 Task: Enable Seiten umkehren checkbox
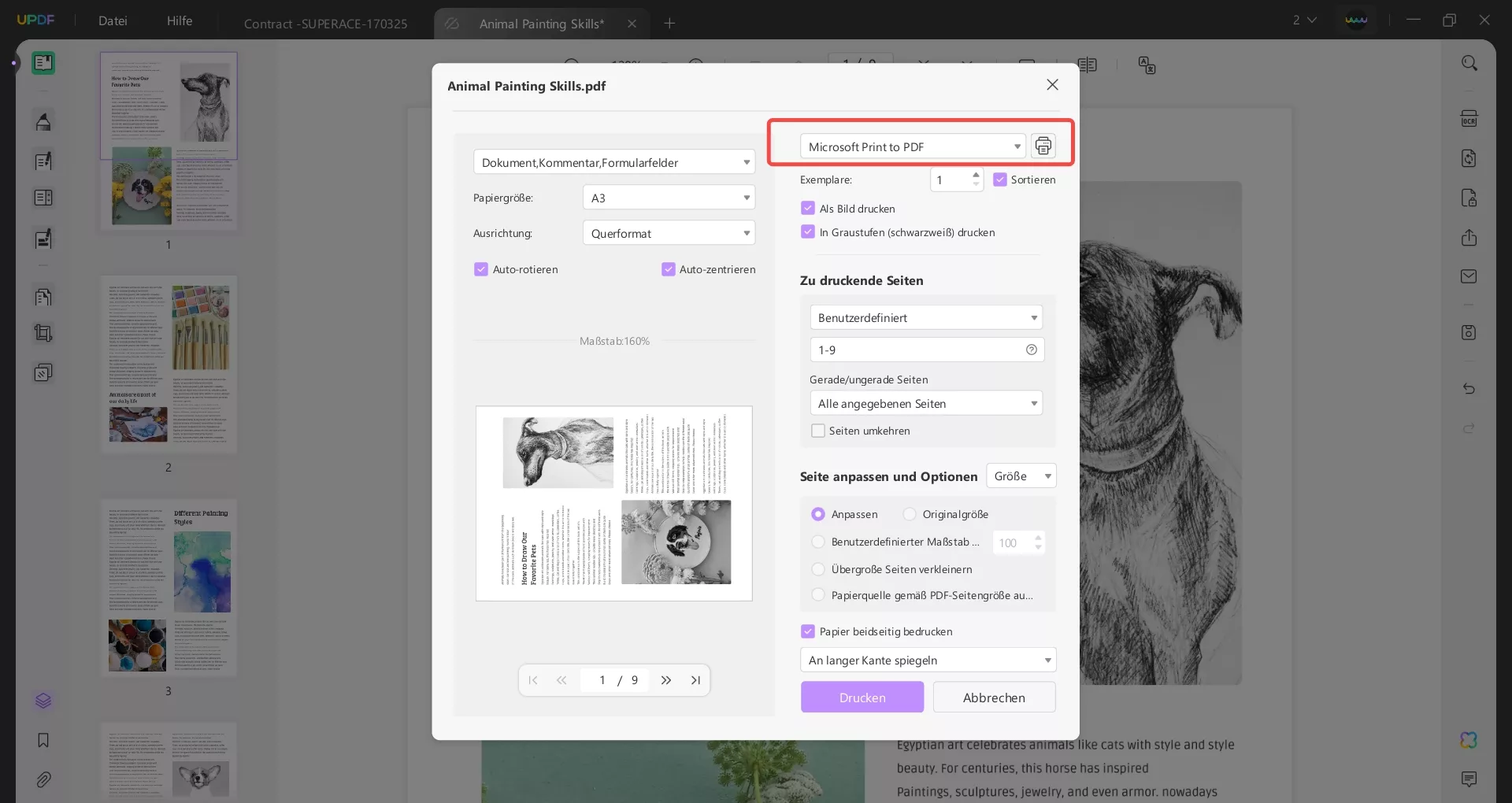pyautogui.click(x=818, y=431)
